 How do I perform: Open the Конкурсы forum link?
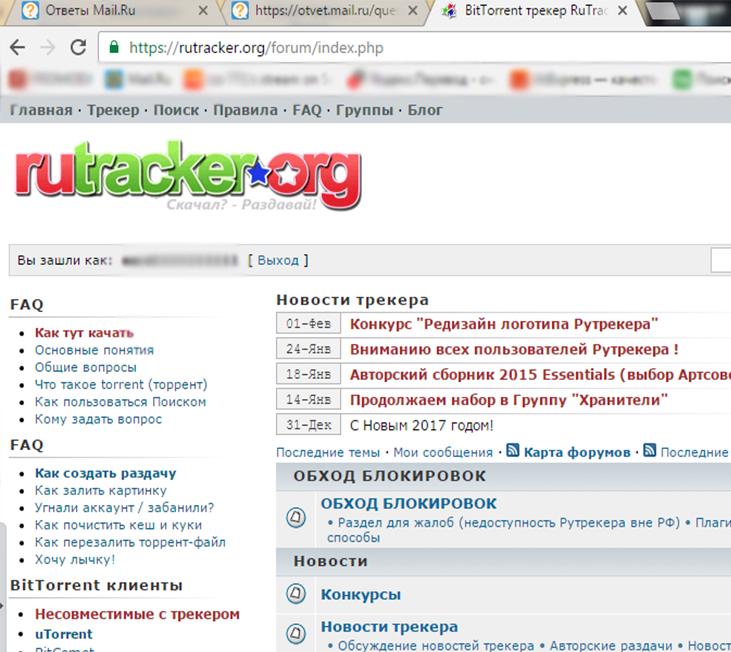click(x=360, y=594)
